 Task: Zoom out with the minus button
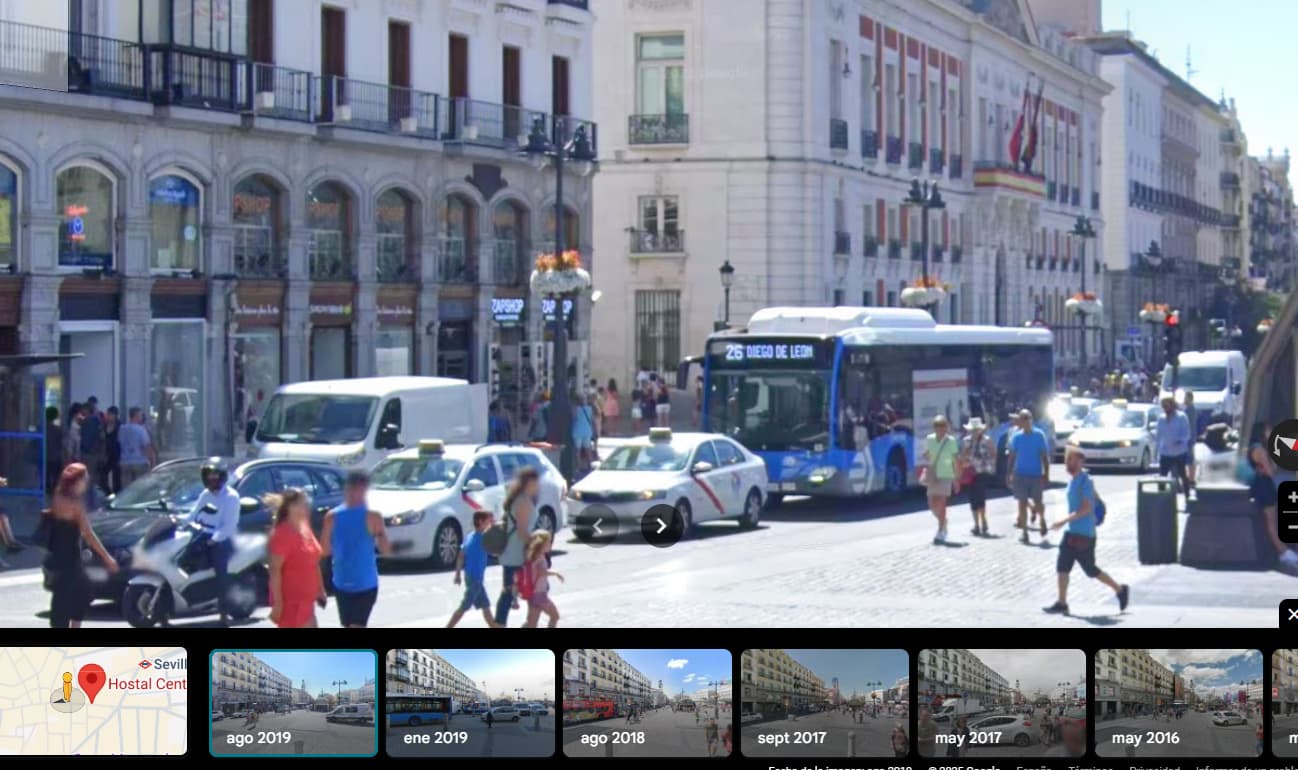(1291, 527)
